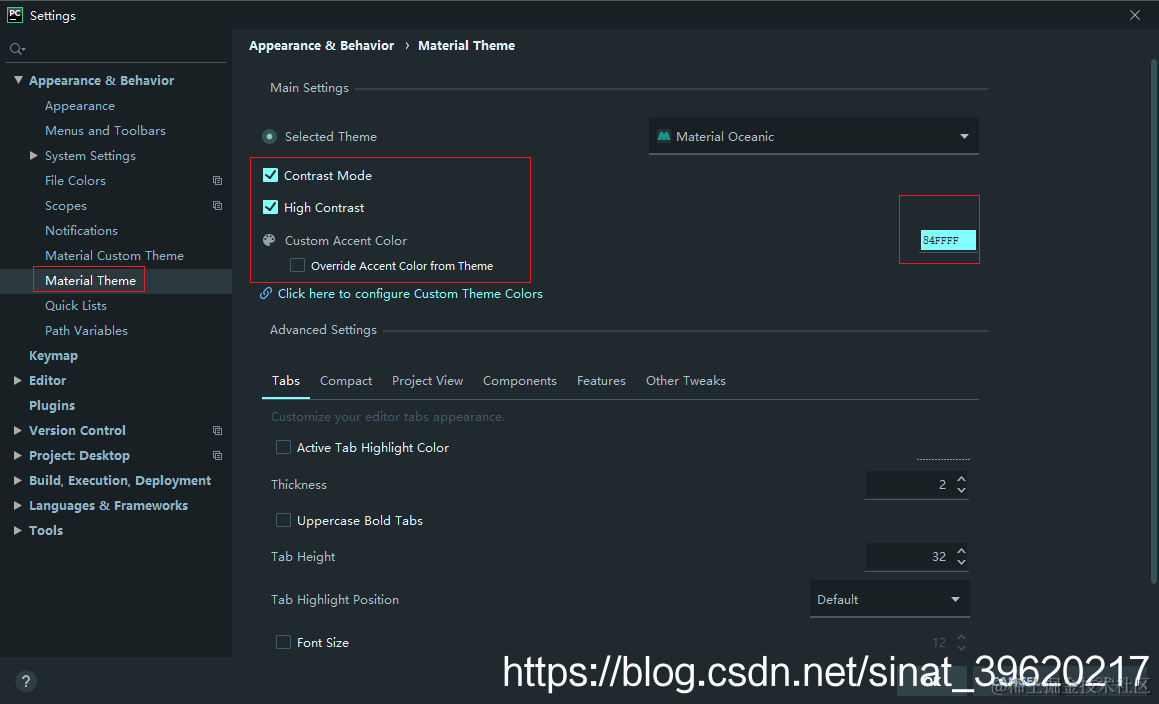Screen dimensions: 1159x704
Task: Click the File Colors project-level icon
Action: coord(217,180)
